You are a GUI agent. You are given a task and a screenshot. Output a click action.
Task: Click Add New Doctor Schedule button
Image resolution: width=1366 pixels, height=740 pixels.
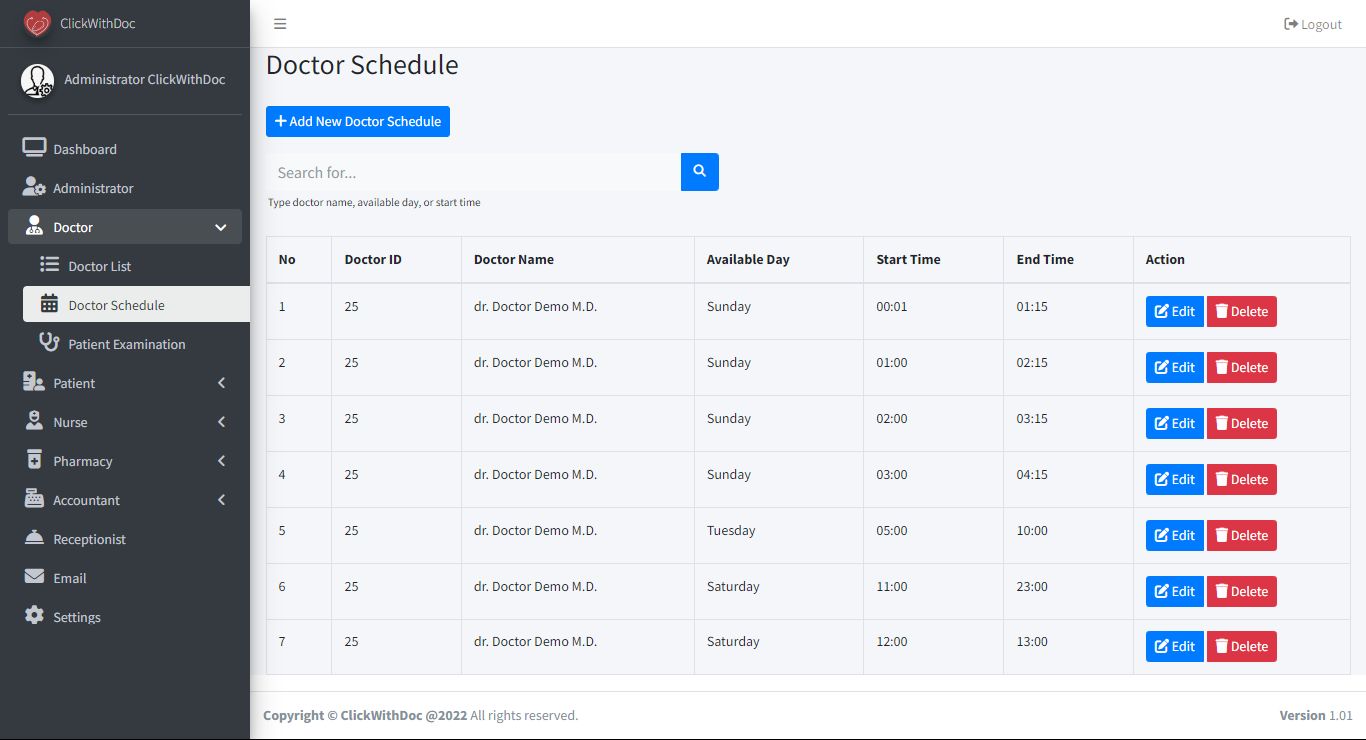(x=358, y=121)
